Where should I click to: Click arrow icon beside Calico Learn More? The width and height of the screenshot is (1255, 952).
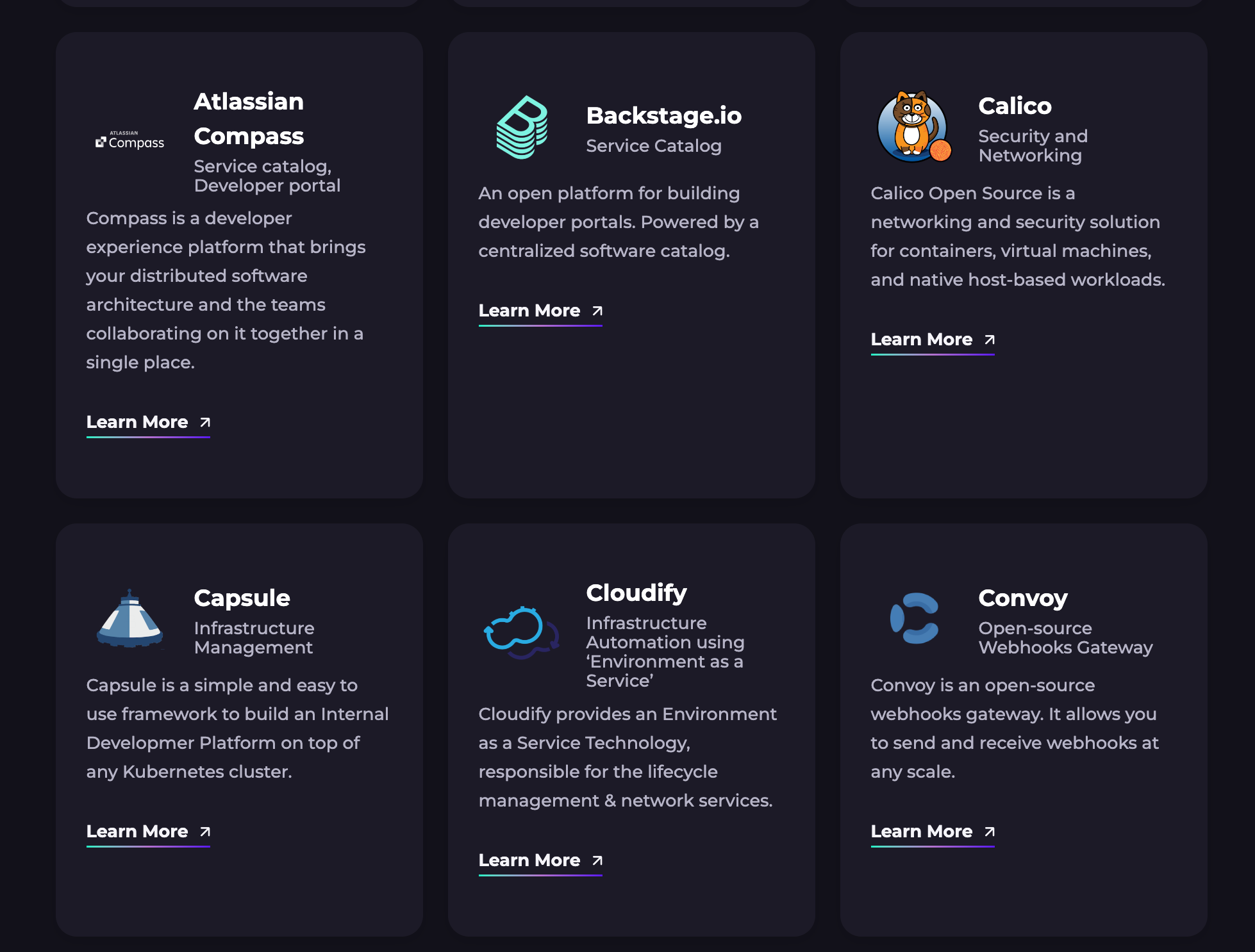[990, 340]
